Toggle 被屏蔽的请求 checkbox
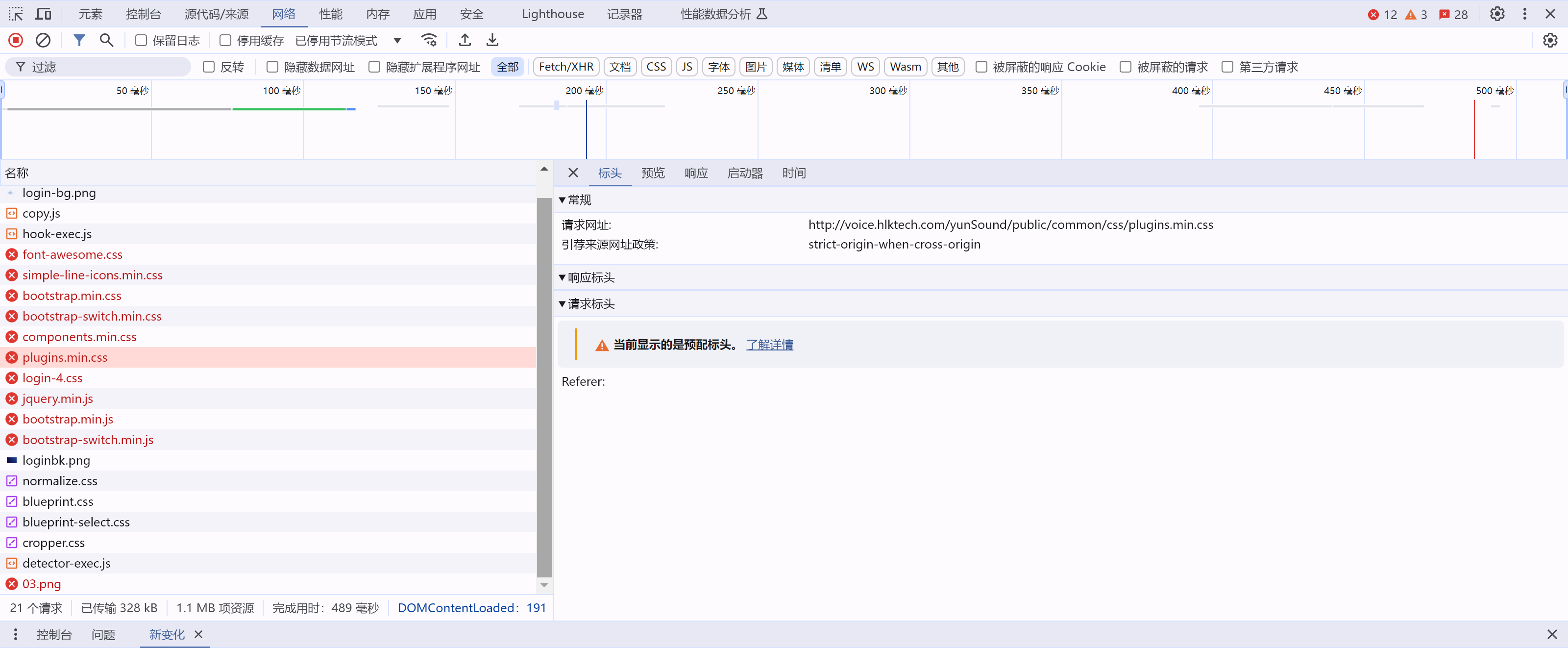Screen dimensions: 1568x648 [1126, 67]
